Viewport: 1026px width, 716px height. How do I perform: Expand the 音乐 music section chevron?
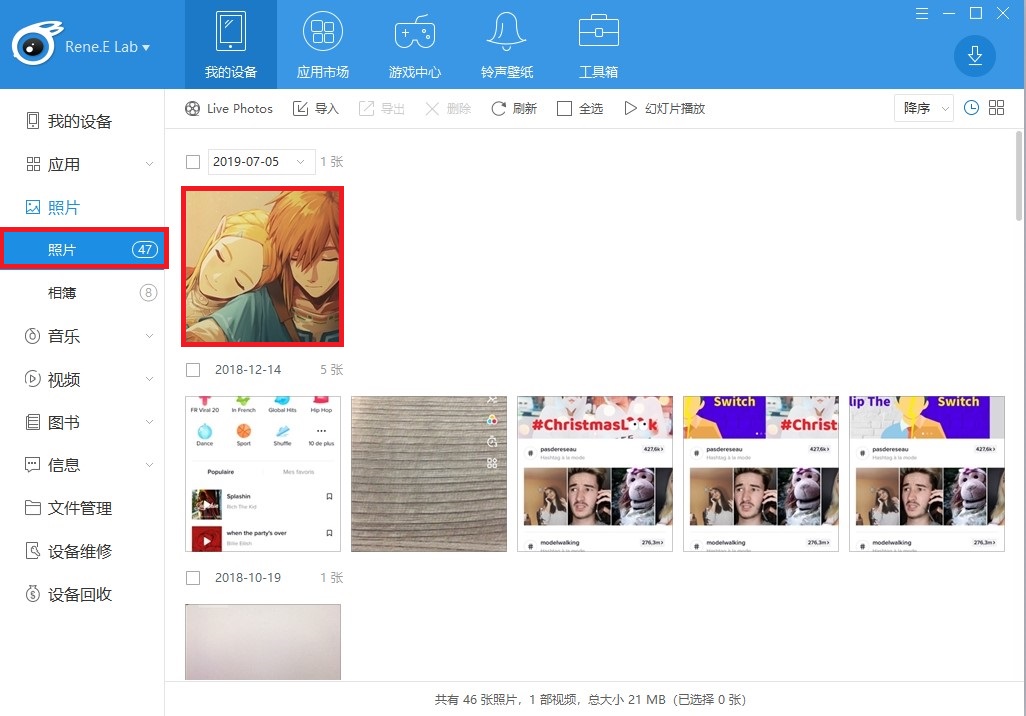pos(149,336)
